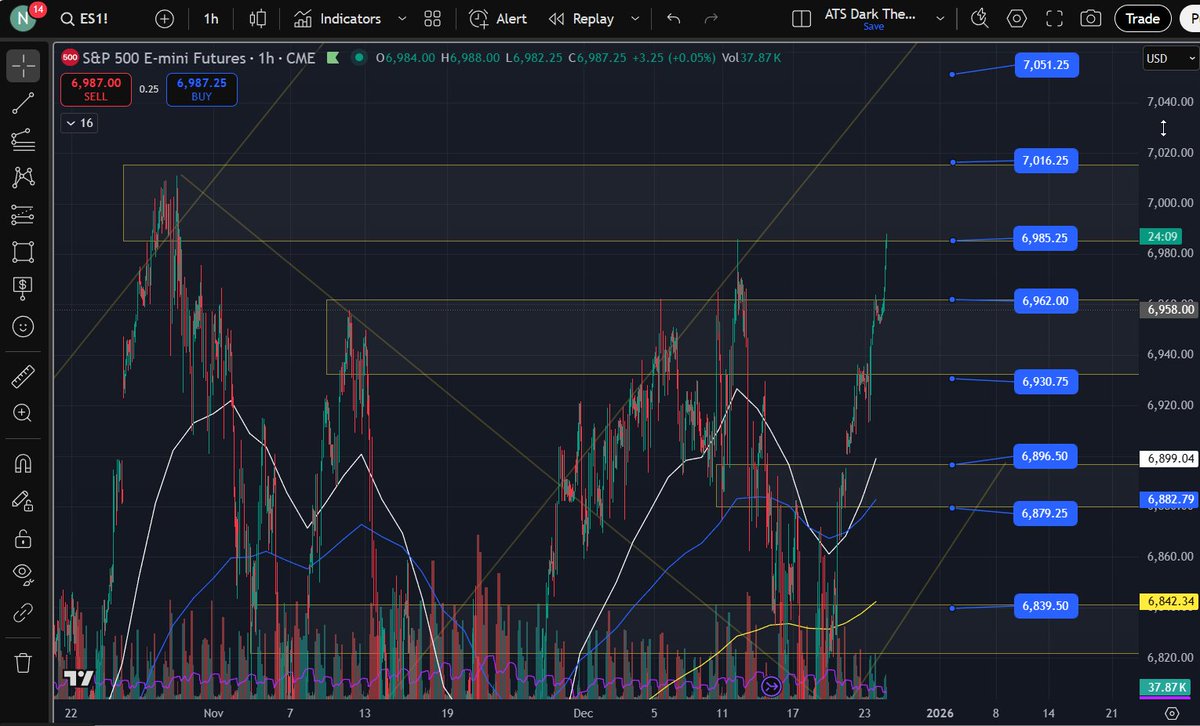Open the chart patterns tool
The image size is (1200, 726).
coord(24,177)
